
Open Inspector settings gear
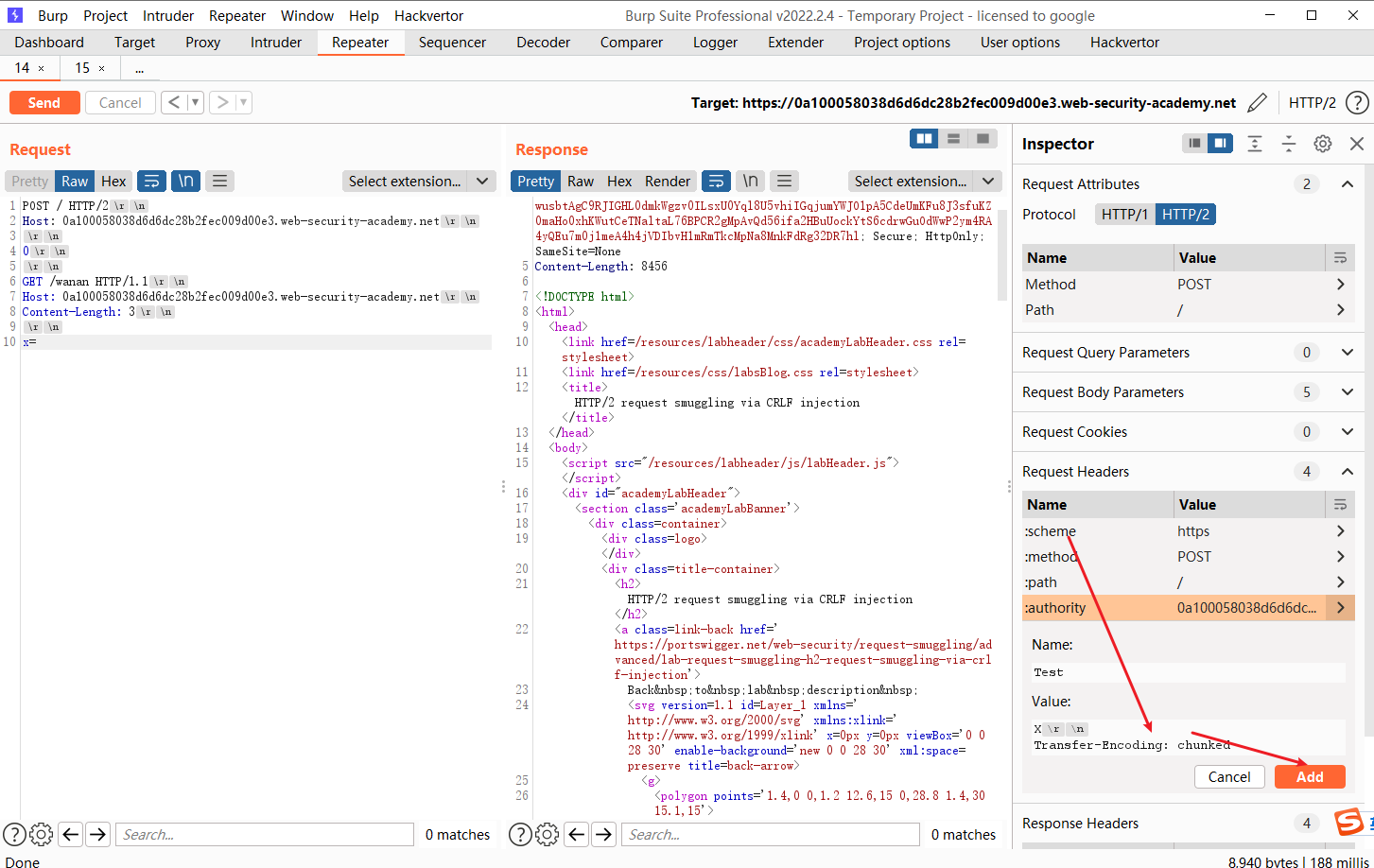[x=1323, y=144]
